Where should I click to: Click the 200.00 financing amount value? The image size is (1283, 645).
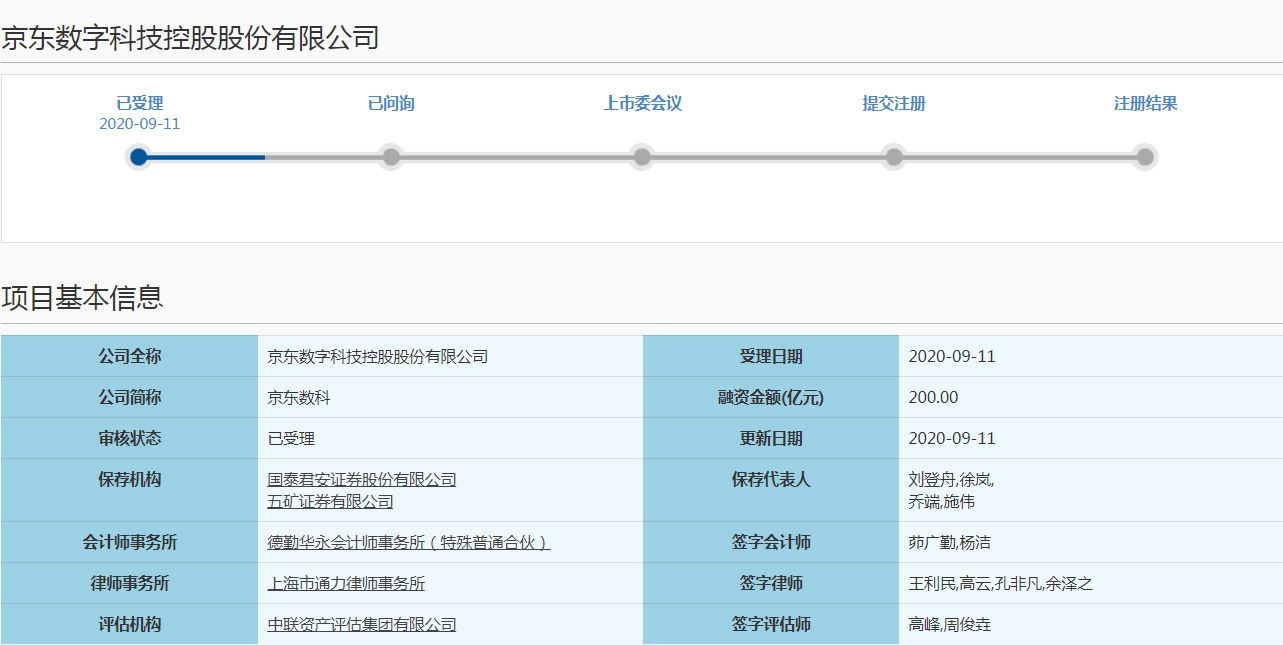tap(933, 398)
